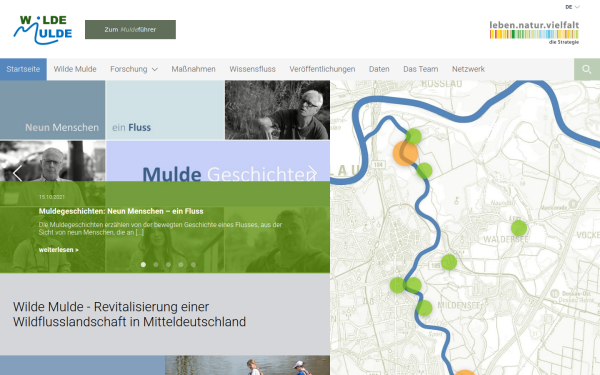Open Startseite tab
This screenshot has width=600, height=375.
point(23,69)
